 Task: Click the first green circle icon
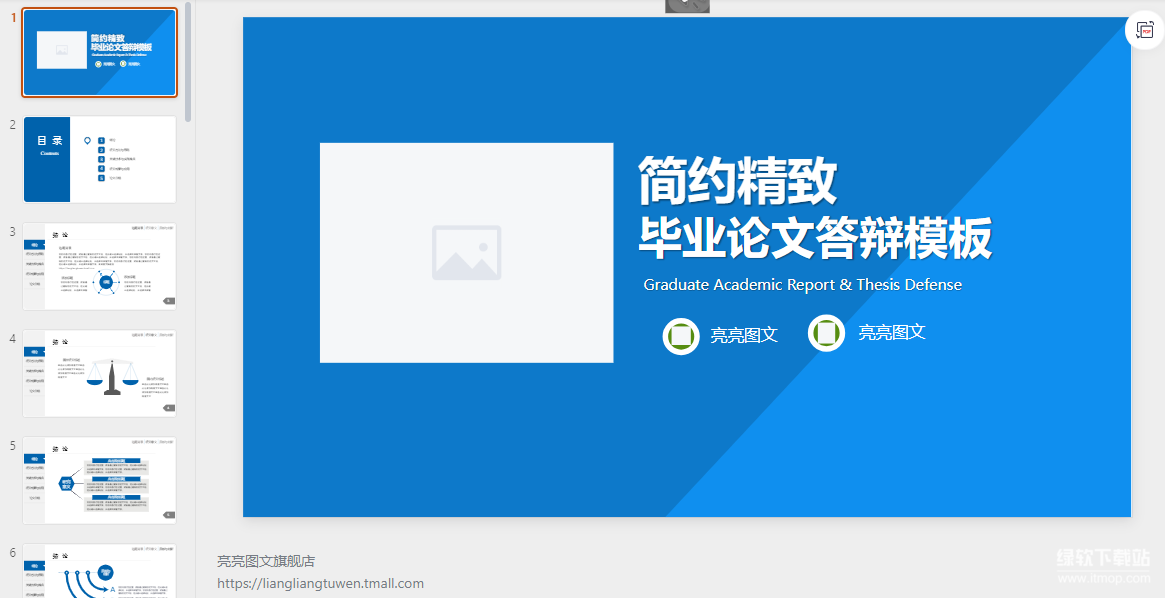click(x=681, y=336)
